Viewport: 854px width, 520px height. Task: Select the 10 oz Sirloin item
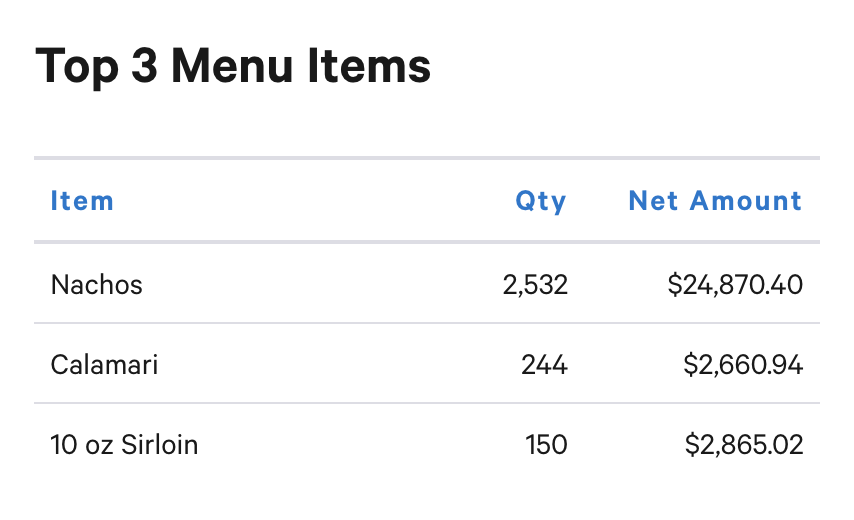[x=124, y=445]
